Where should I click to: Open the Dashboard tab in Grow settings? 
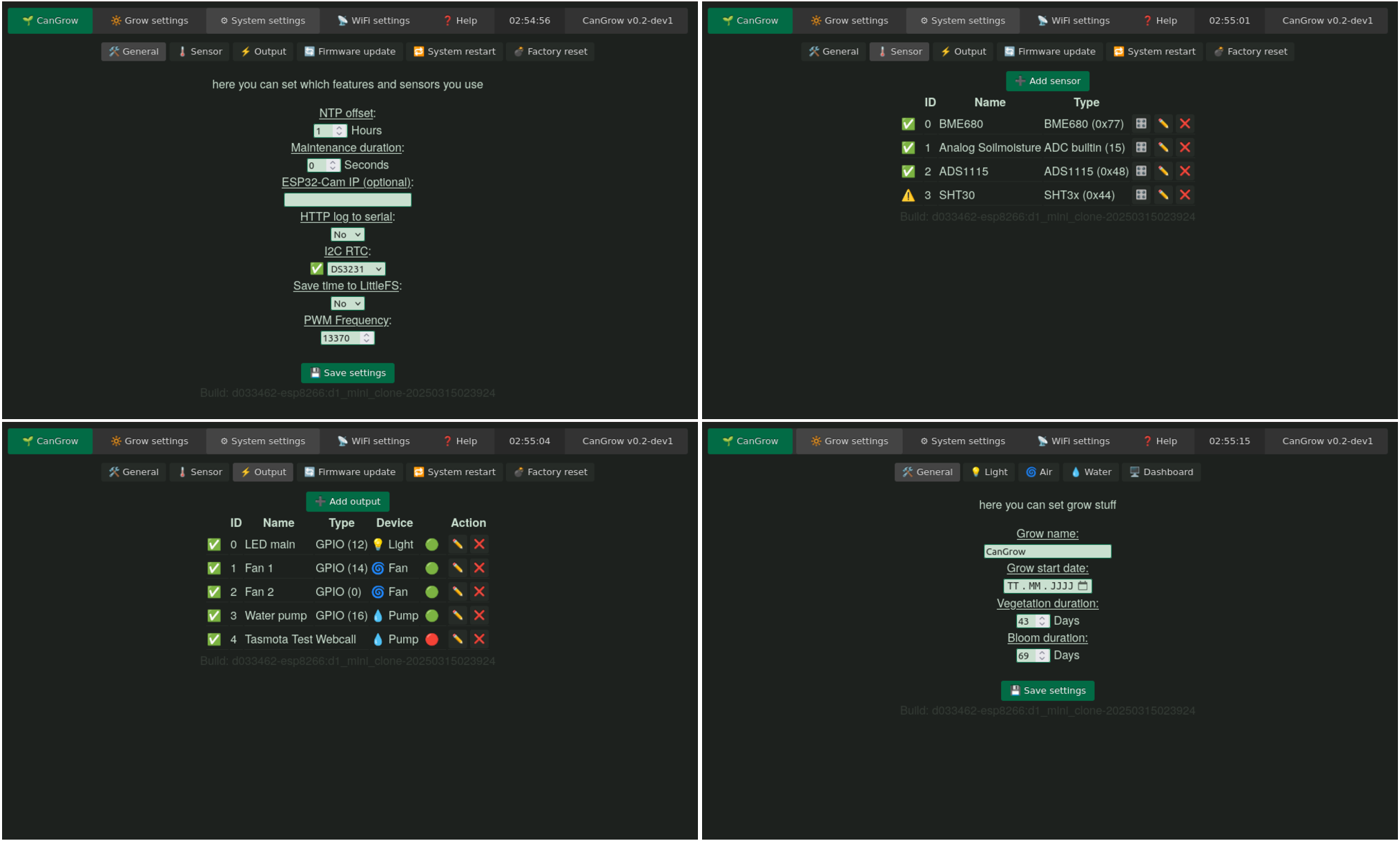pyautogui.click(x=1161, y=472)
